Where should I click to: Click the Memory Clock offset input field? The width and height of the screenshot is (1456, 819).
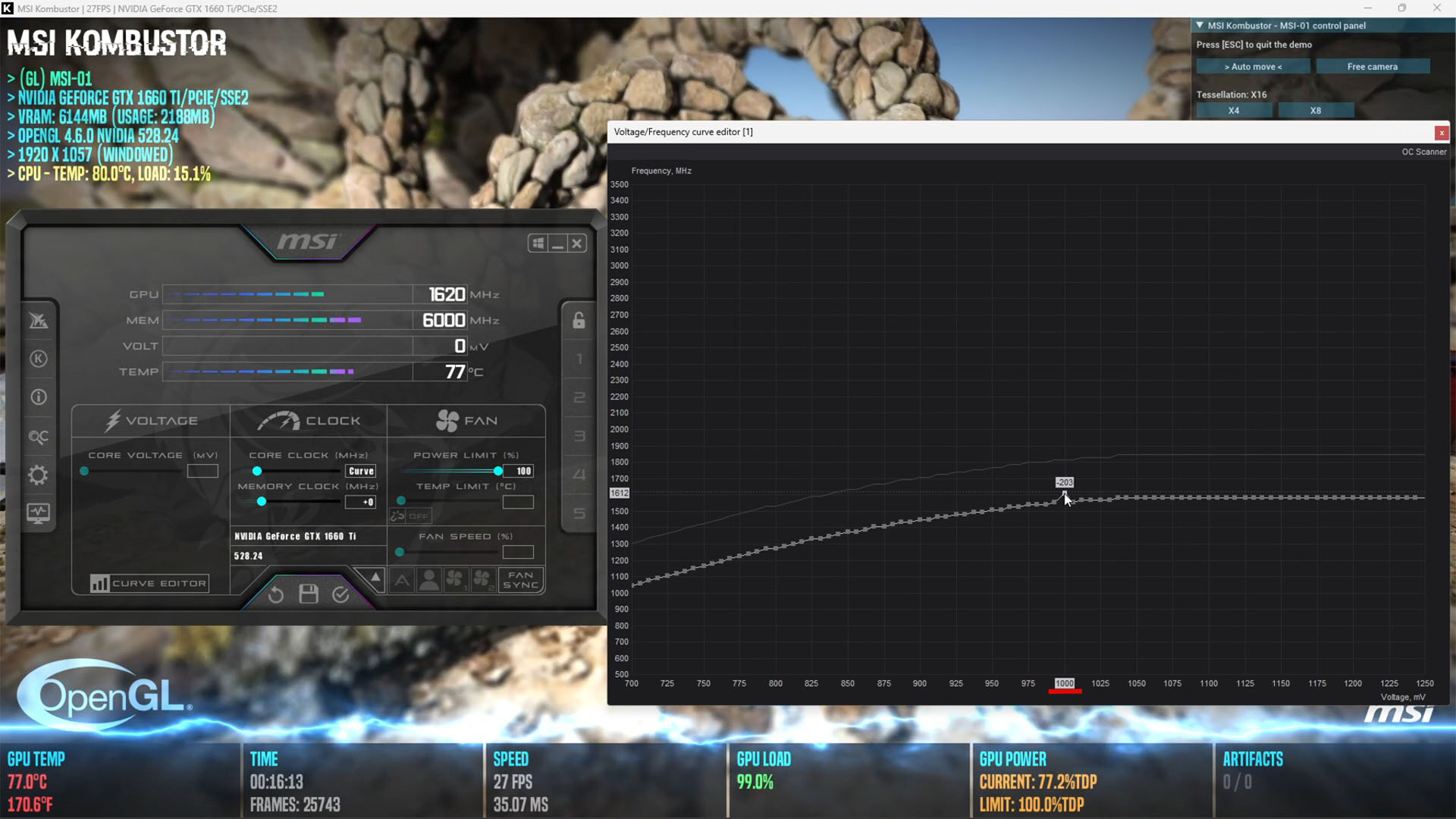[x=360, y=502]
